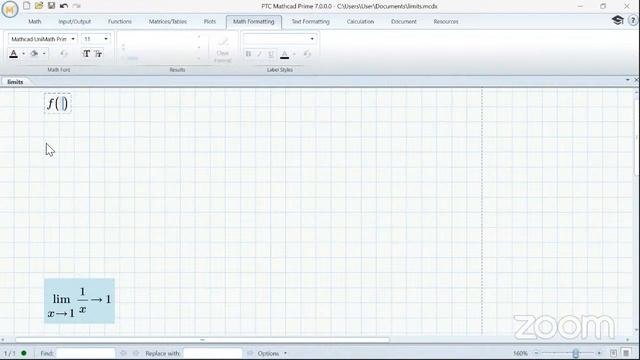Zoom out with the minus button
The height and width of the screenshot is (360, 640).
point(536,353)
